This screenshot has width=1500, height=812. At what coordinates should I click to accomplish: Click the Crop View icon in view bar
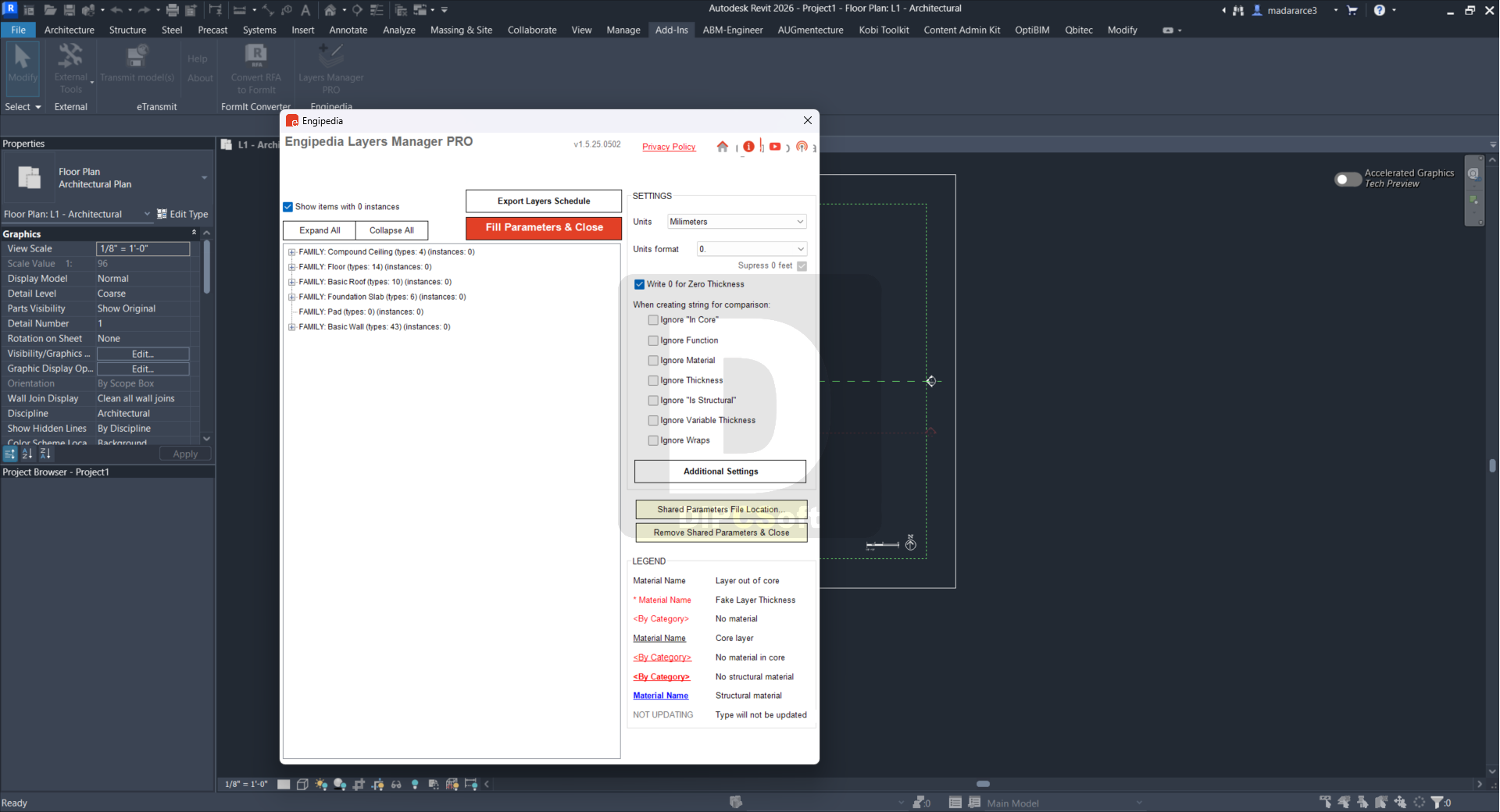(359, 784)
